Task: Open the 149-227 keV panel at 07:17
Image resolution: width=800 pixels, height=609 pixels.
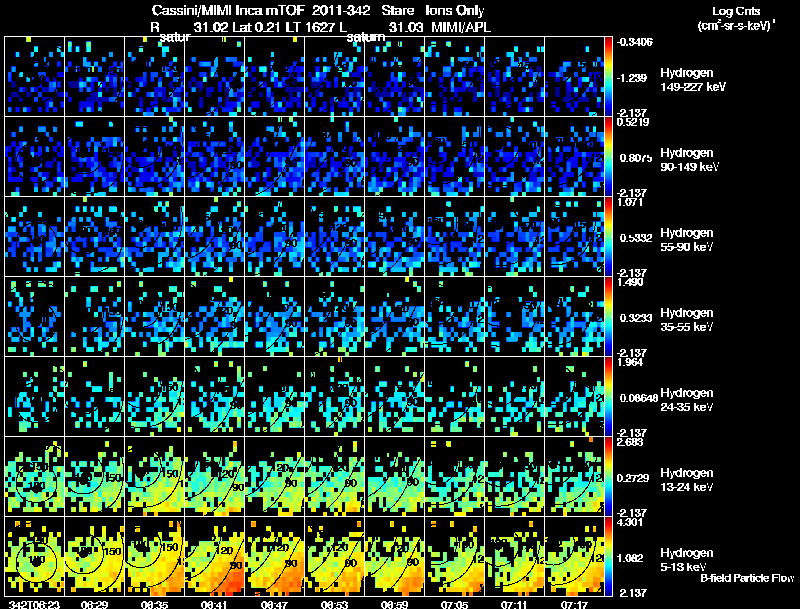Action: tap(574, 77)
